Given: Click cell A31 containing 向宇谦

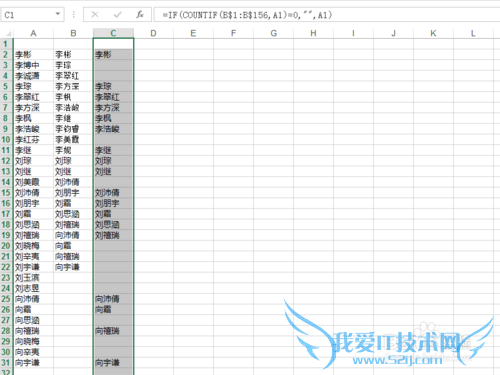Looking at the screenshot, I should tap(33, 363).
